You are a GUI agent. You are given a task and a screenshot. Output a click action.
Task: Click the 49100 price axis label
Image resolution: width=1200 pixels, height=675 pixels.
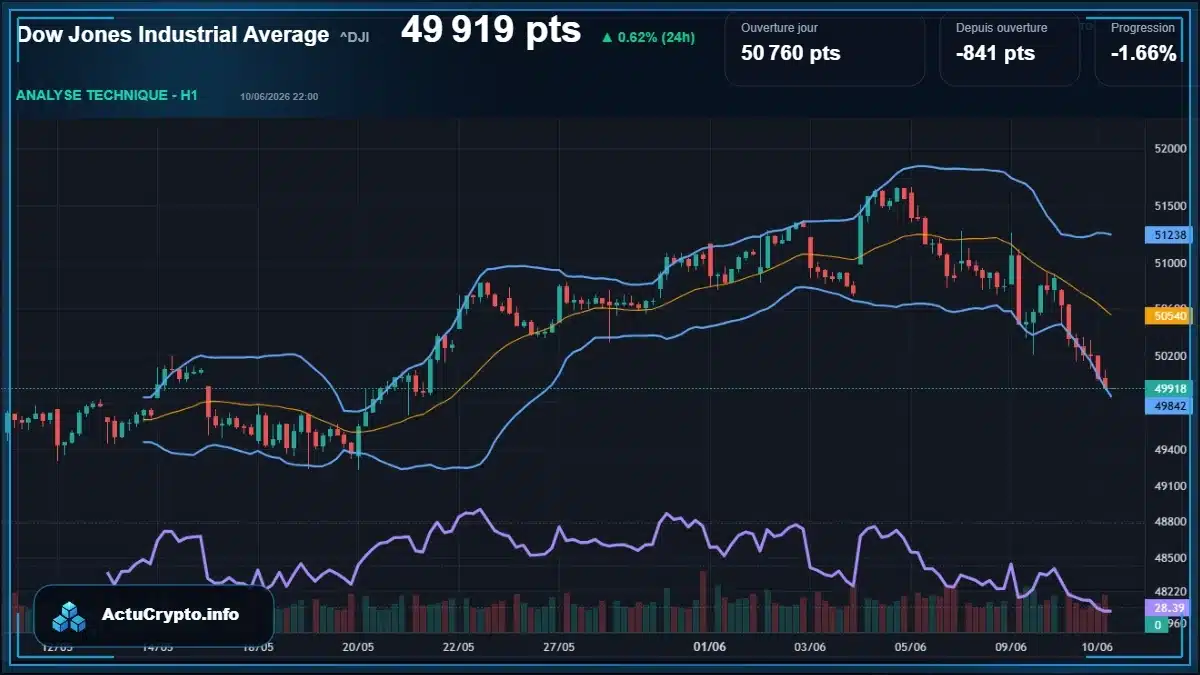tap(1170, 486)
